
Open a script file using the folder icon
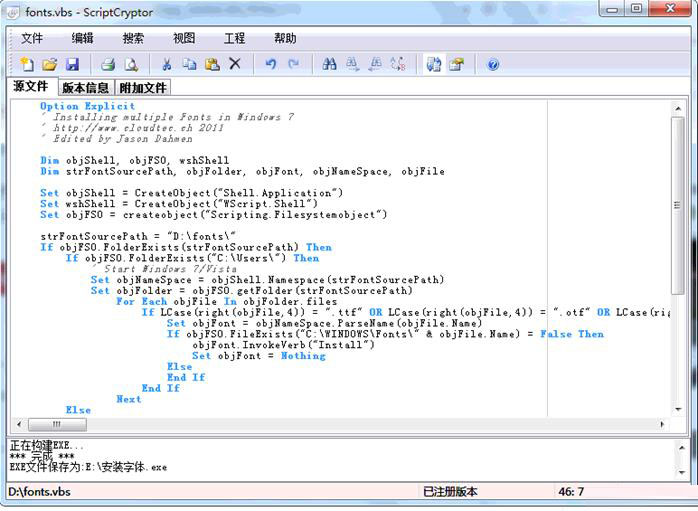[x=49, y=65]
